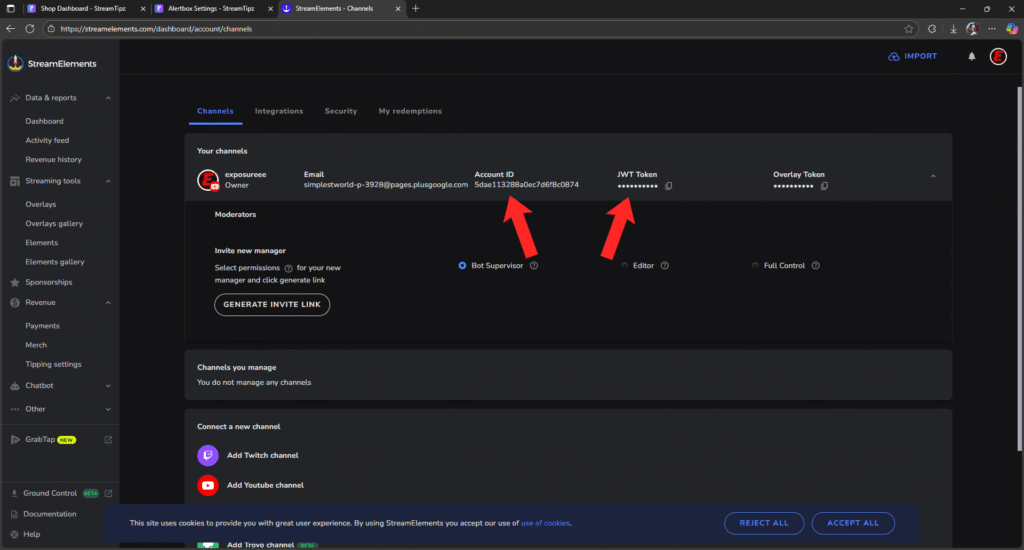This screenshot has width=1024, height=550.
Task: Click the exposureee profile avatar in header
Action: (x=998, y=57)
